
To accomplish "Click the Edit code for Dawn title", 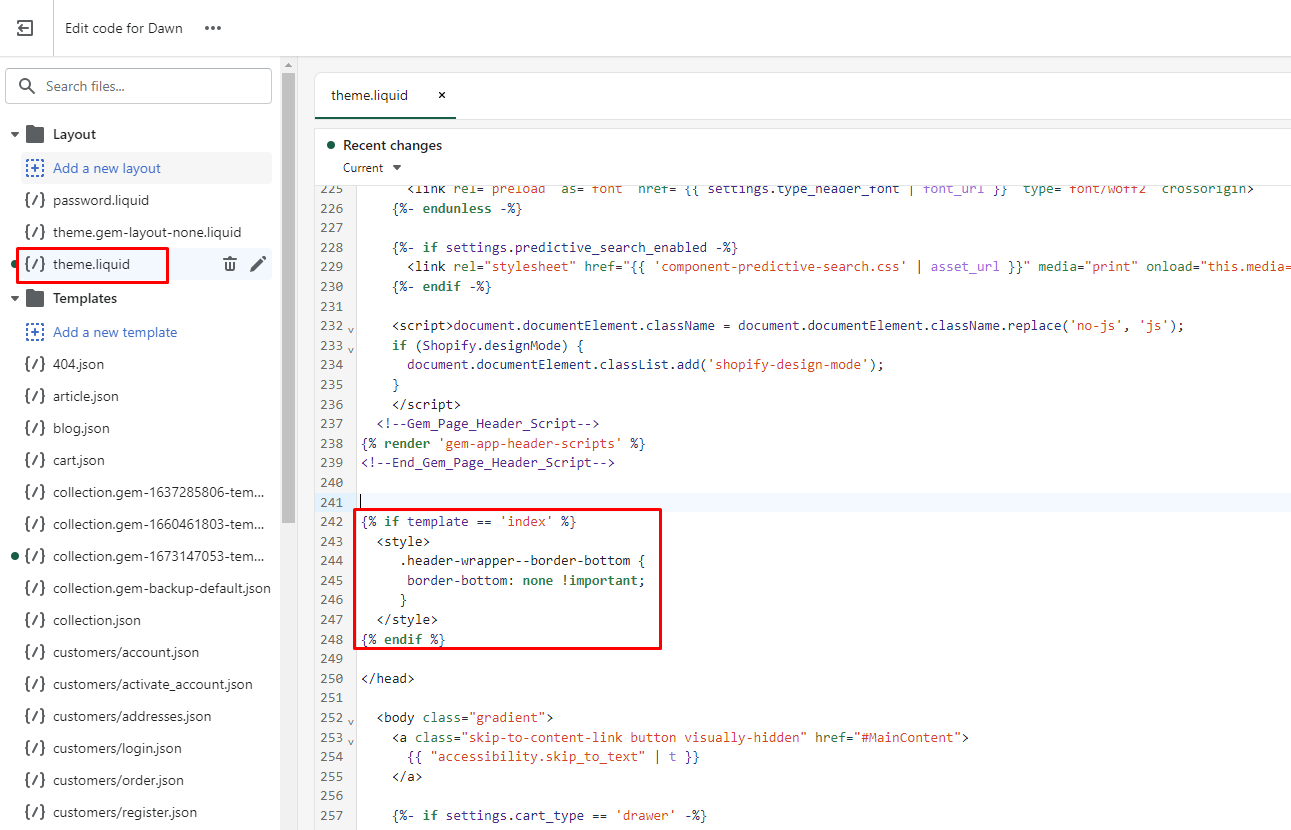I will 124,28.
